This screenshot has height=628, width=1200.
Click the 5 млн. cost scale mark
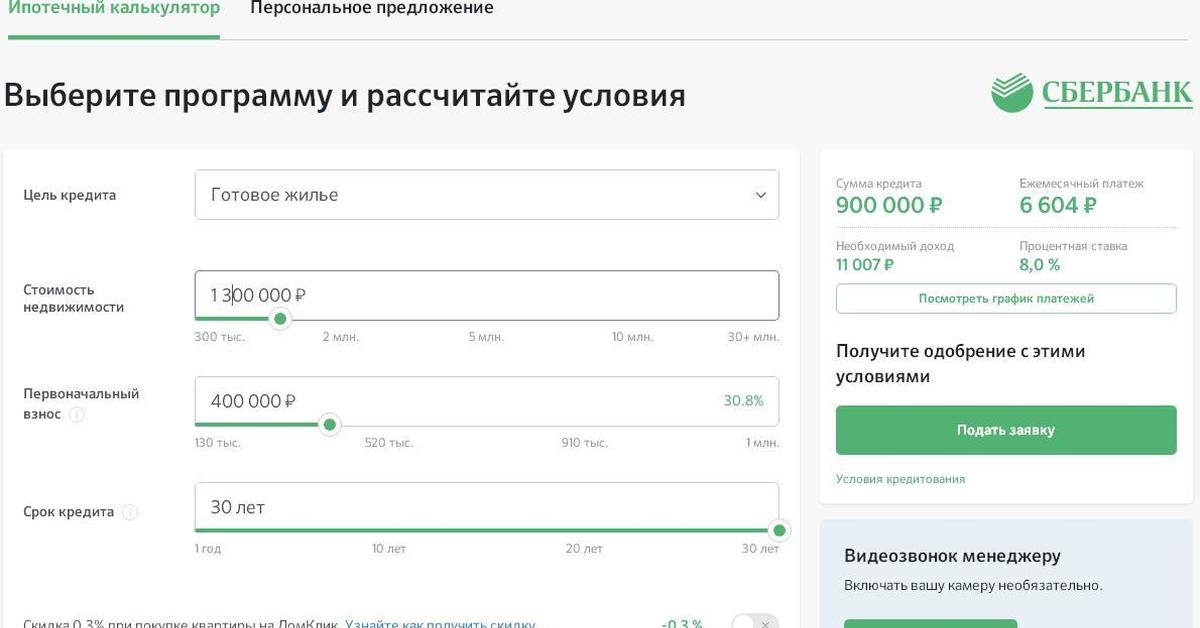coord(486,337)
